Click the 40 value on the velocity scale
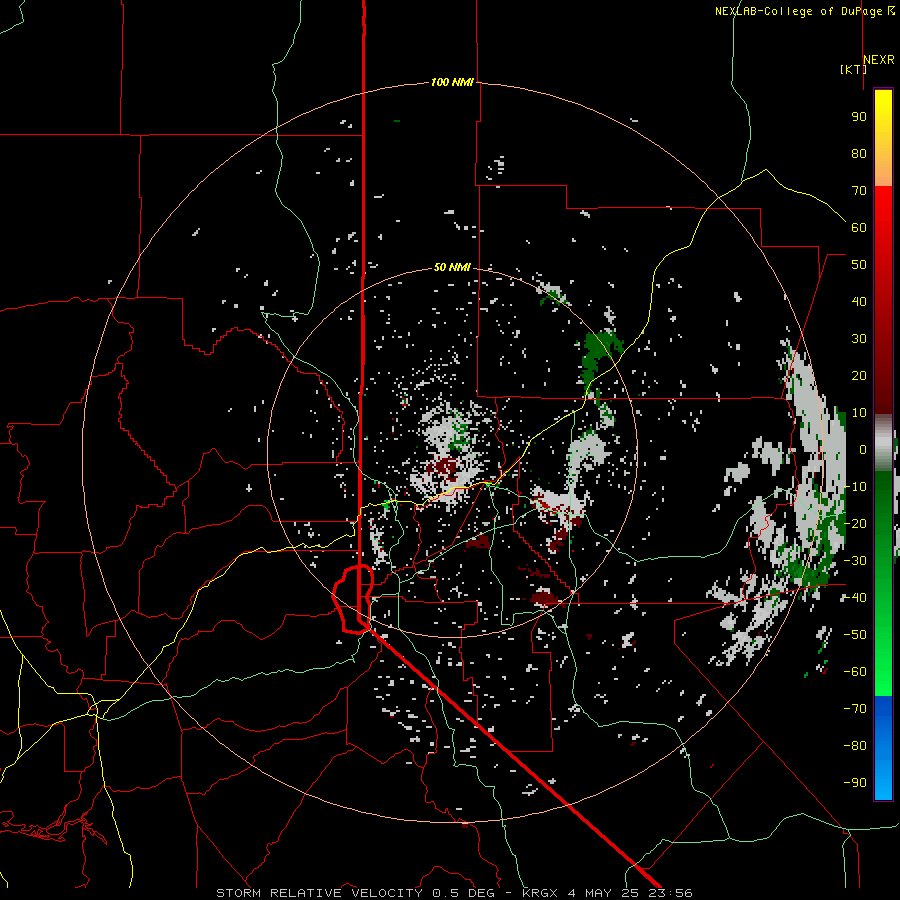Screen dimensions: 900x900 pyautogui.click(x=859, y=302)
